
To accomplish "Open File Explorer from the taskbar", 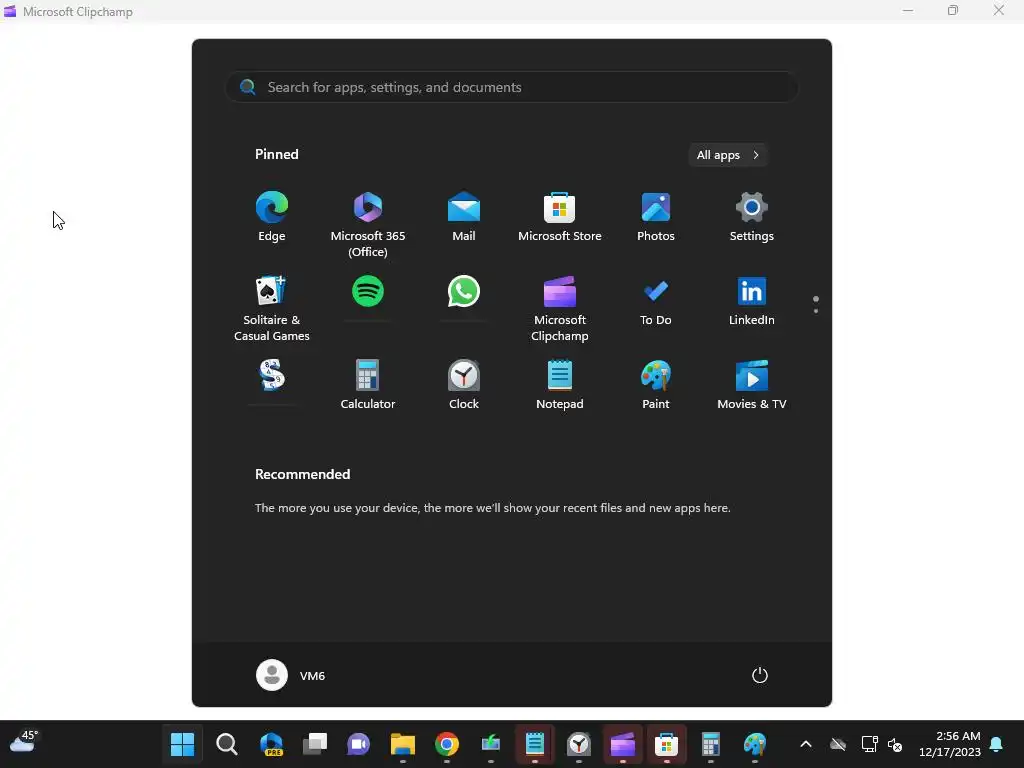I will point(403,744).
